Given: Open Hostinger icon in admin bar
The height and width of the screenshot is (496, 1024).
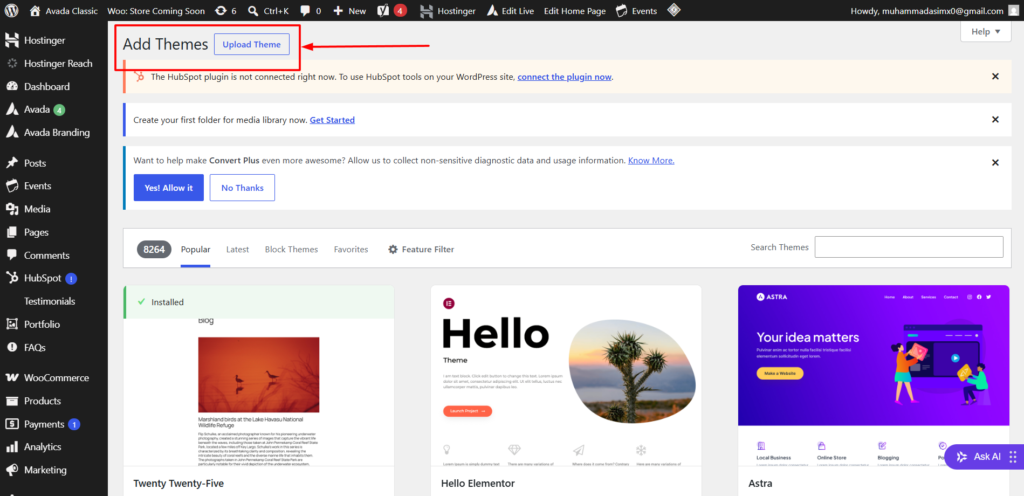Looking at the screenshot, I should click(426, 10).
